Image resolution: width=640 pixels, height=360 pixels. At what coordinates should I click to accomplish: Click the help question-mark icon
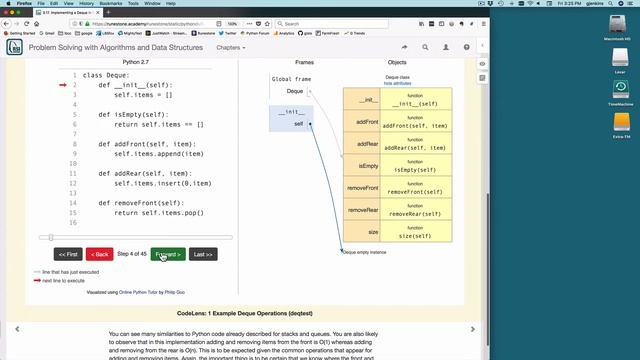click(467, 47)
